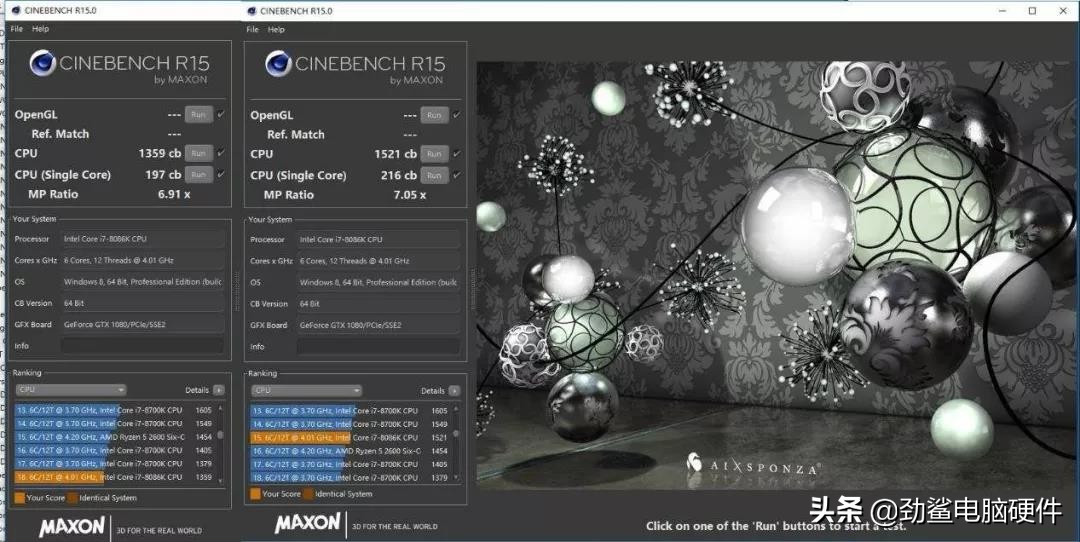This screenshot has height=542, width=1080.
Task: Toggle OpenGL checkbox in right window
Action: click(x=457, y=116)
